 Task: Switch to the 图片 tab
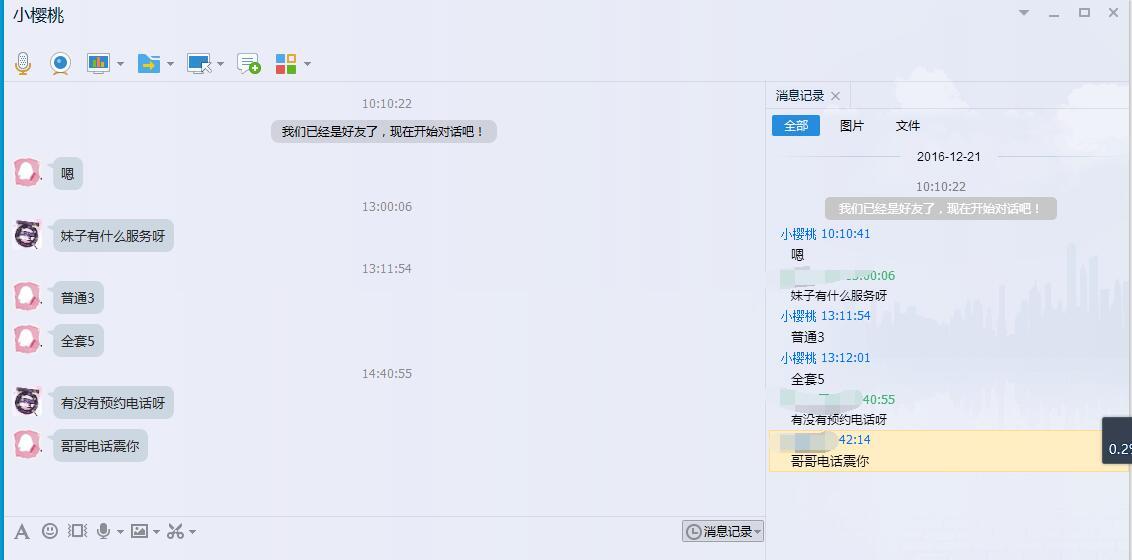coord(852,126)
